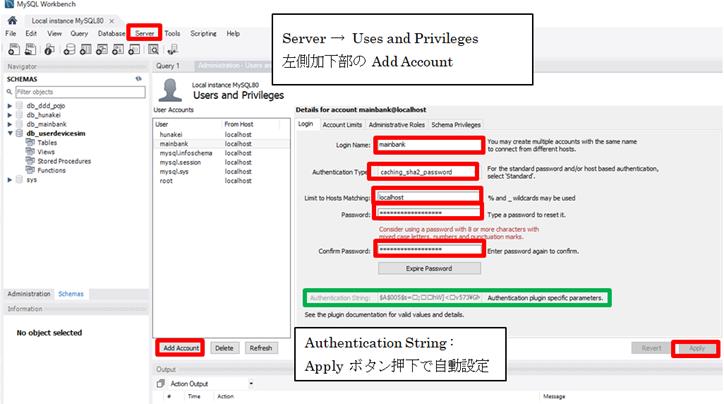Create a new schema toolbar icon

(69, 49)
